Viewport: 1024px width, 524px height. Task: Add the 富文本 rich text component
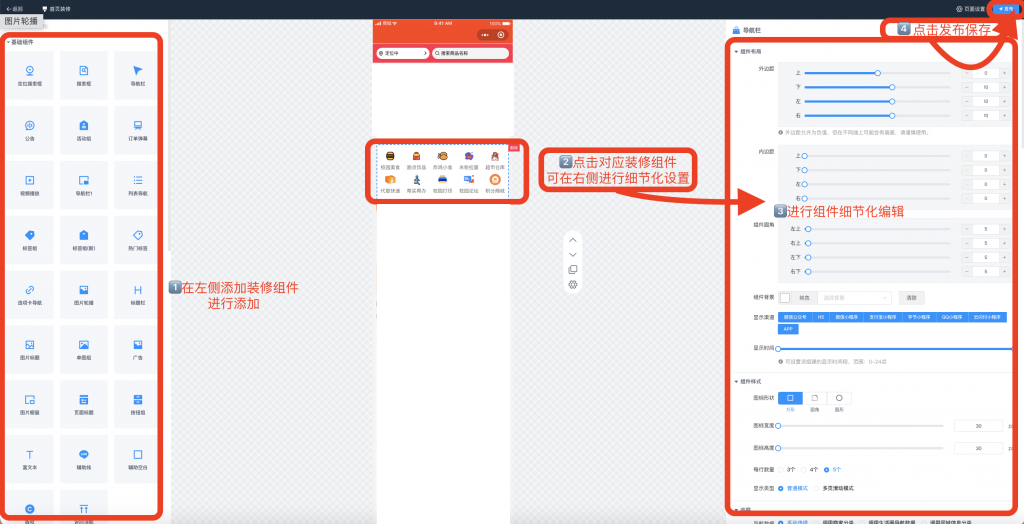tap(30, 457)
